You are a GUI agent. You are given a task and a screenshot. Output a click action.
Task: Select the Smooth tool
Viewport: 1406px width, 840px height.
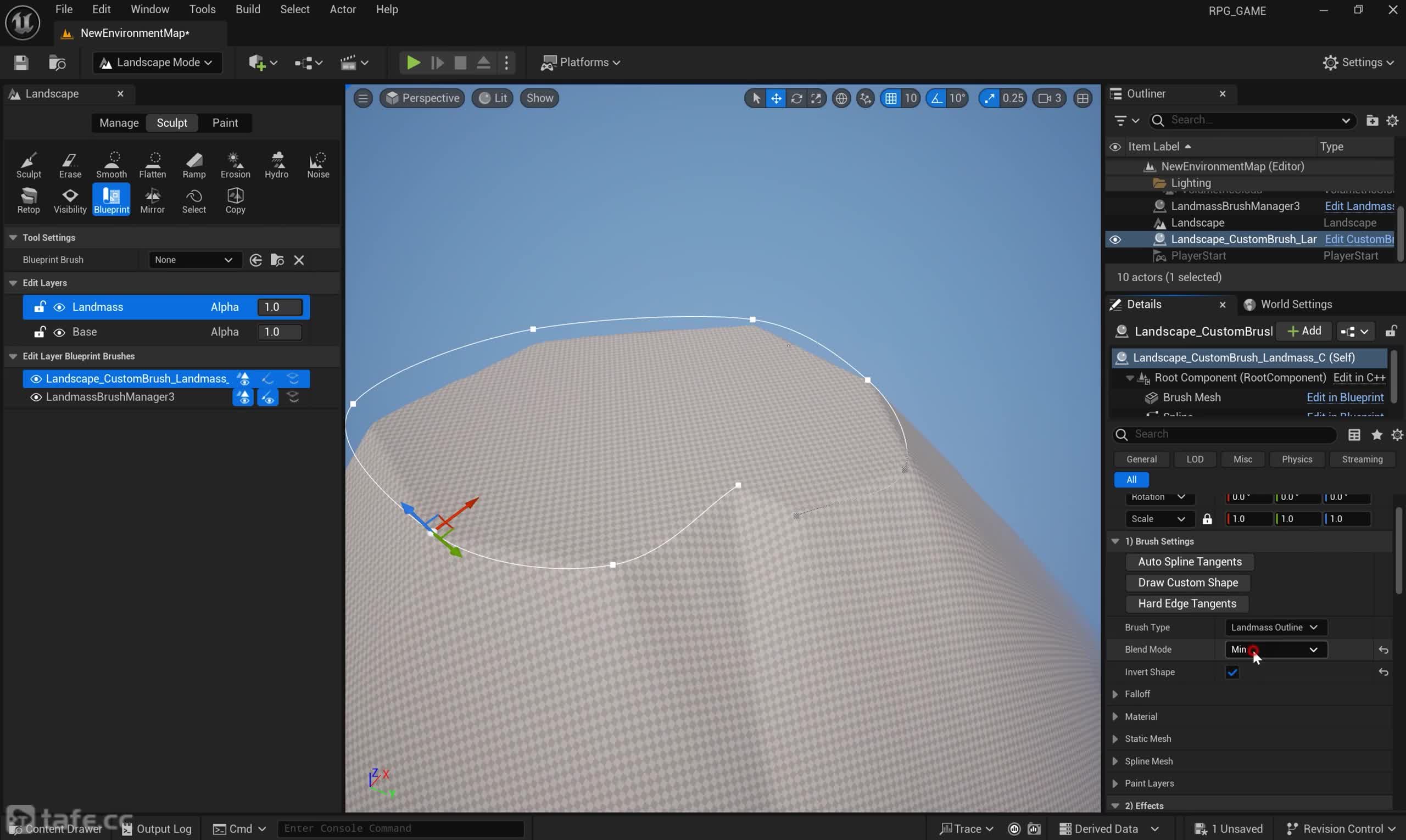coord(111,165)
